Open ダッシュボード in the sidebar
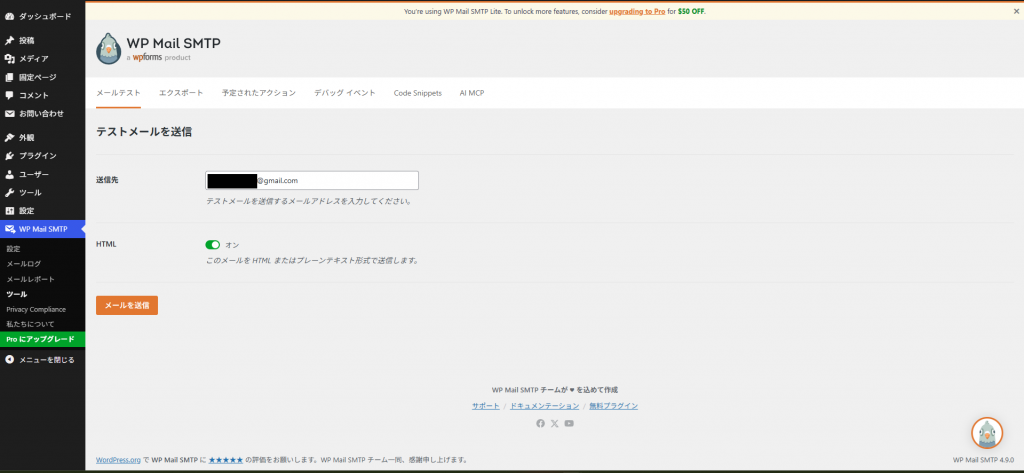Image resolution: width=1024 pixels, height=473 pixels. coord(45,16)
